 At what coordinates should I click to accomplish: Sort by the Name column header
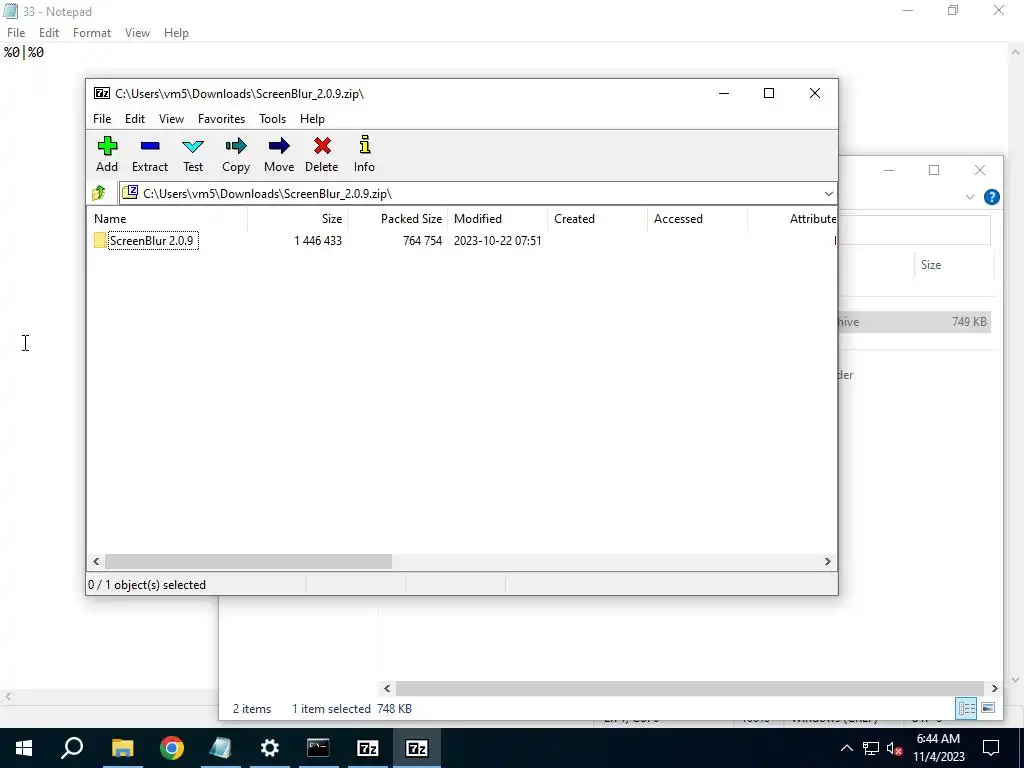[167, 219]
